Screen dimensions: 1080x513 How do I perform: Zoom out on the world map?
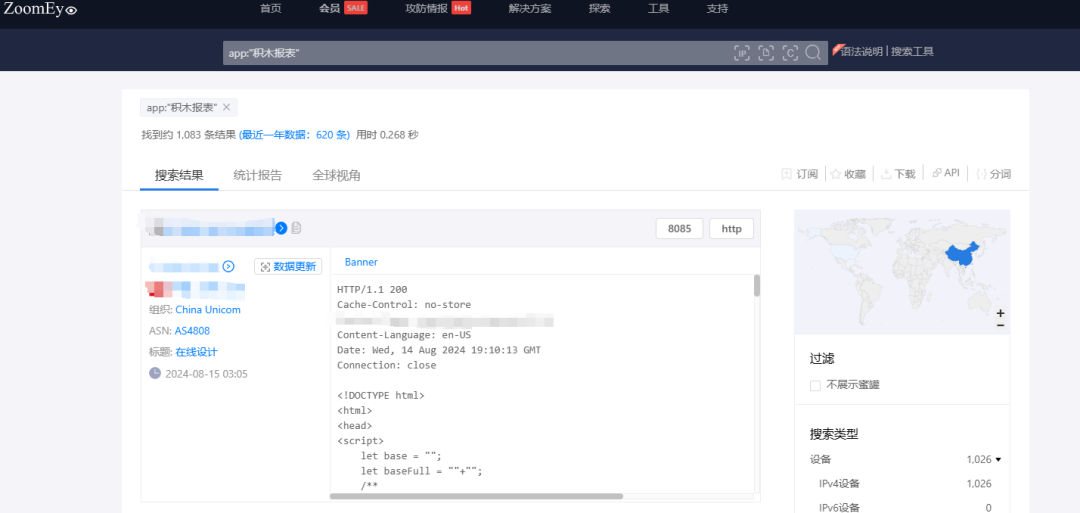[x=1000, y=325]
